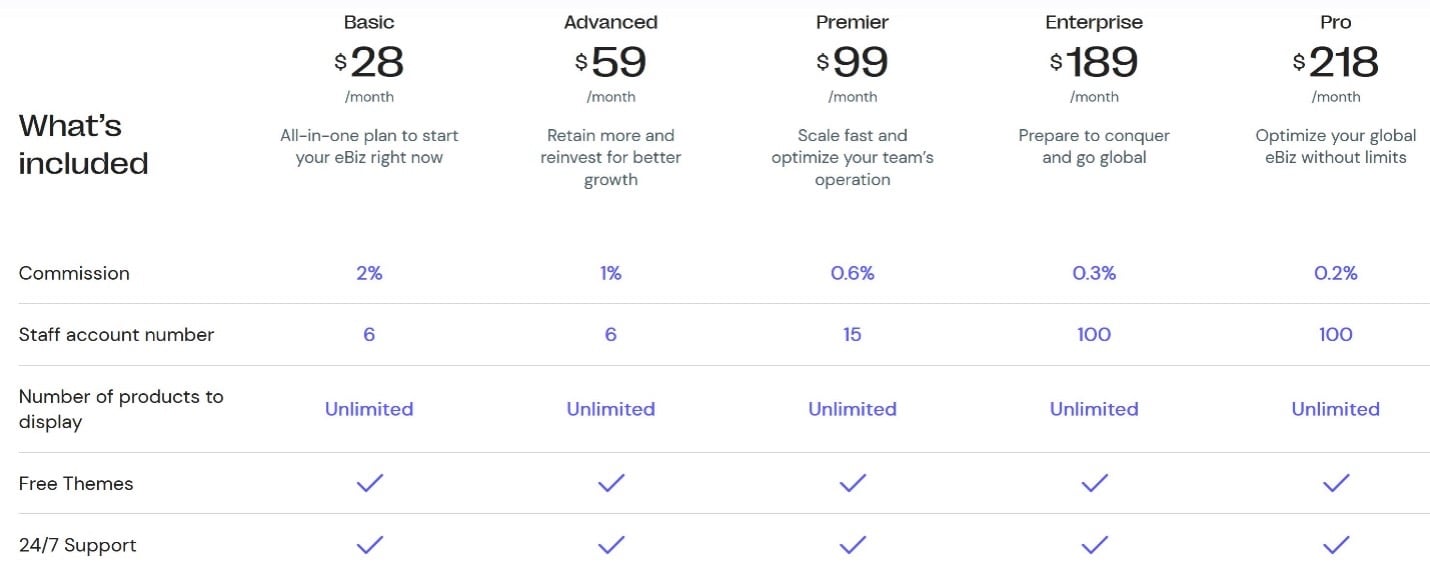This screenshot has height=571, width=1430.
Task: Select the Advanced plan heading
Action: [611, 22]
